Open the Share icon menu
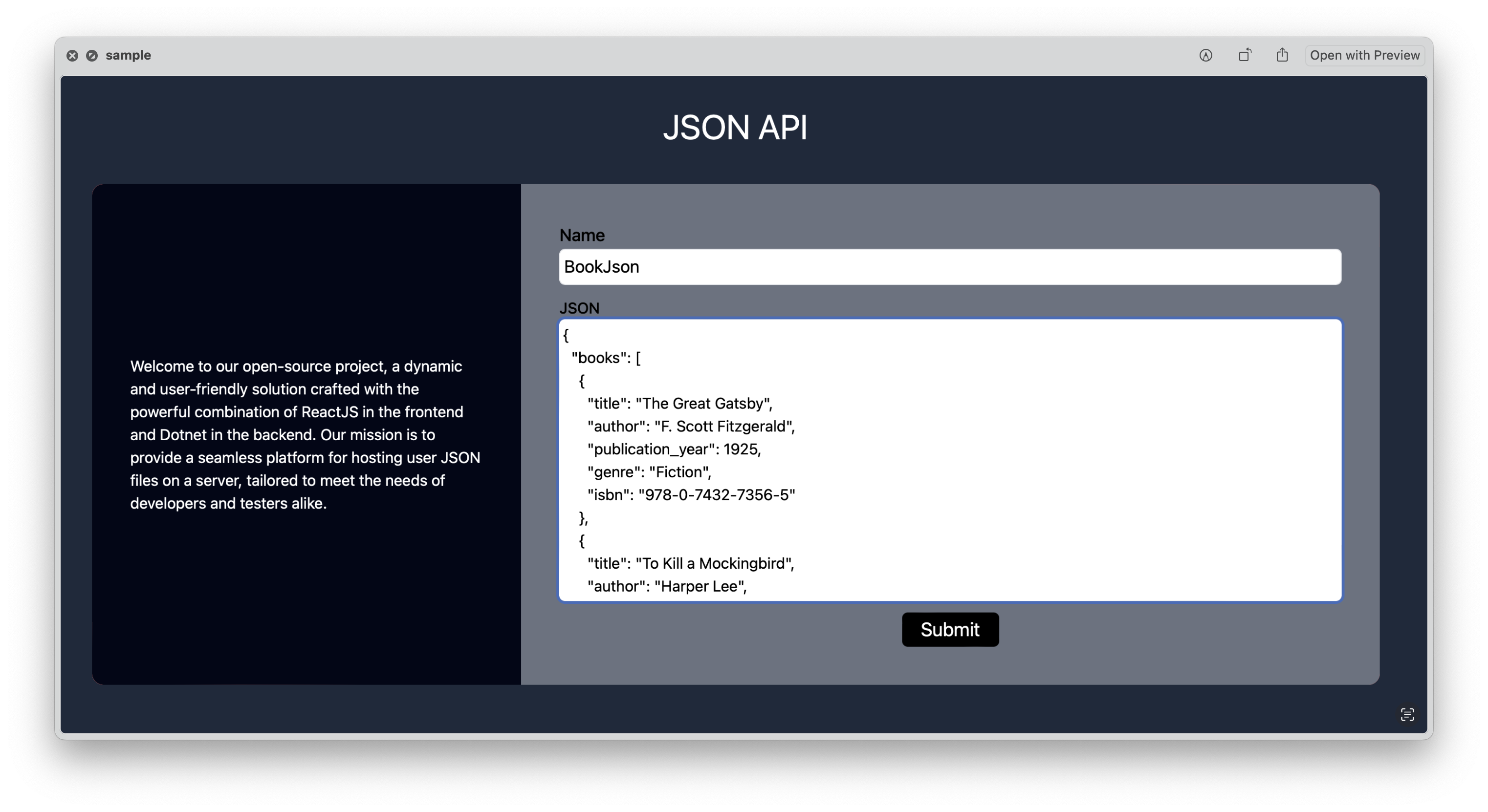1488x812 pixels. pos(1282,55)
